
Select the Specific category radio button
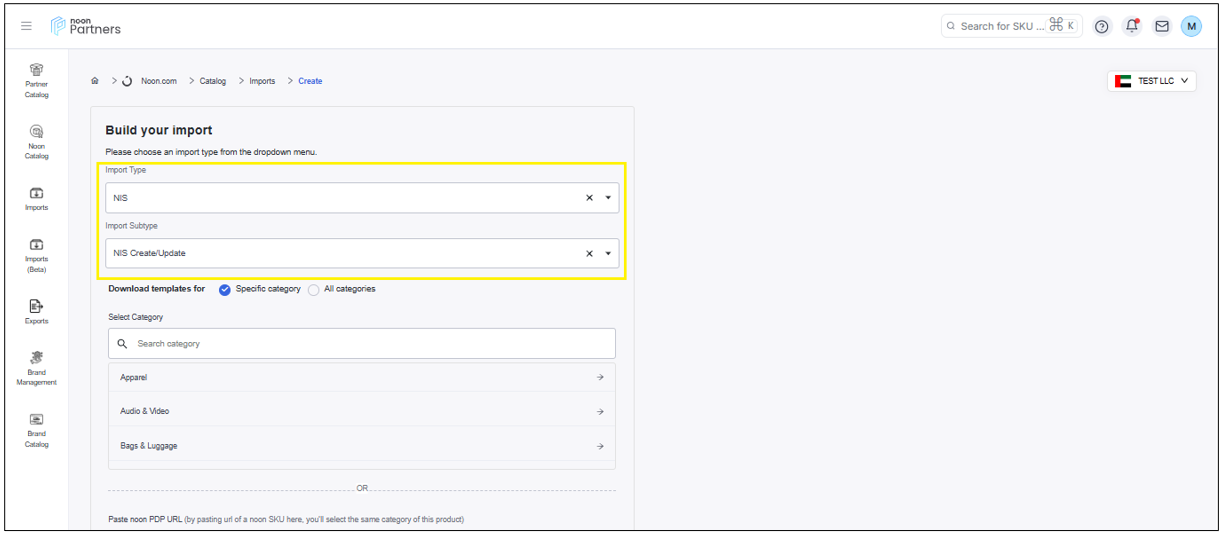225,290
